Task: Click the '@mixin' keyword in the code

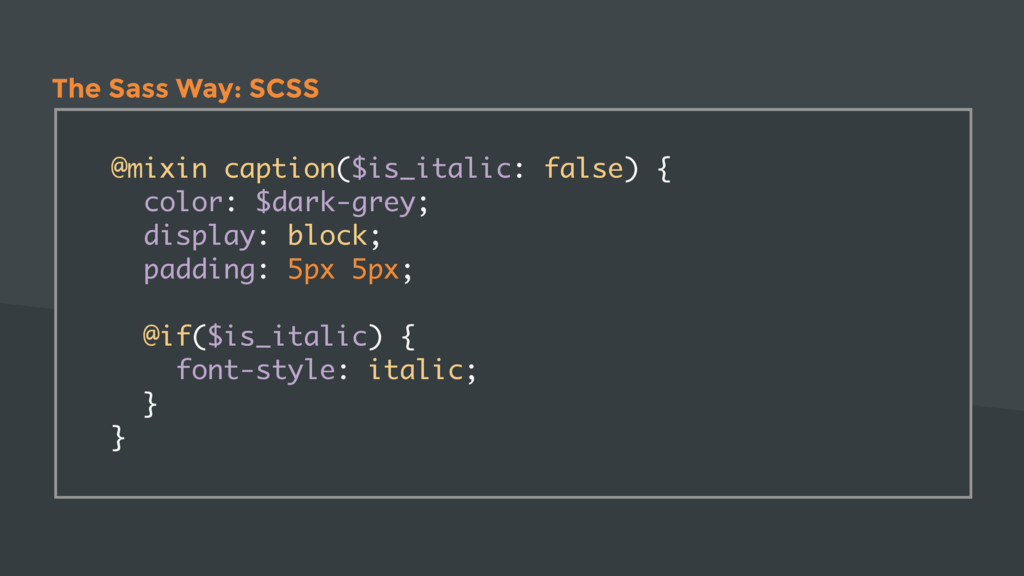Action: point(159,168)
